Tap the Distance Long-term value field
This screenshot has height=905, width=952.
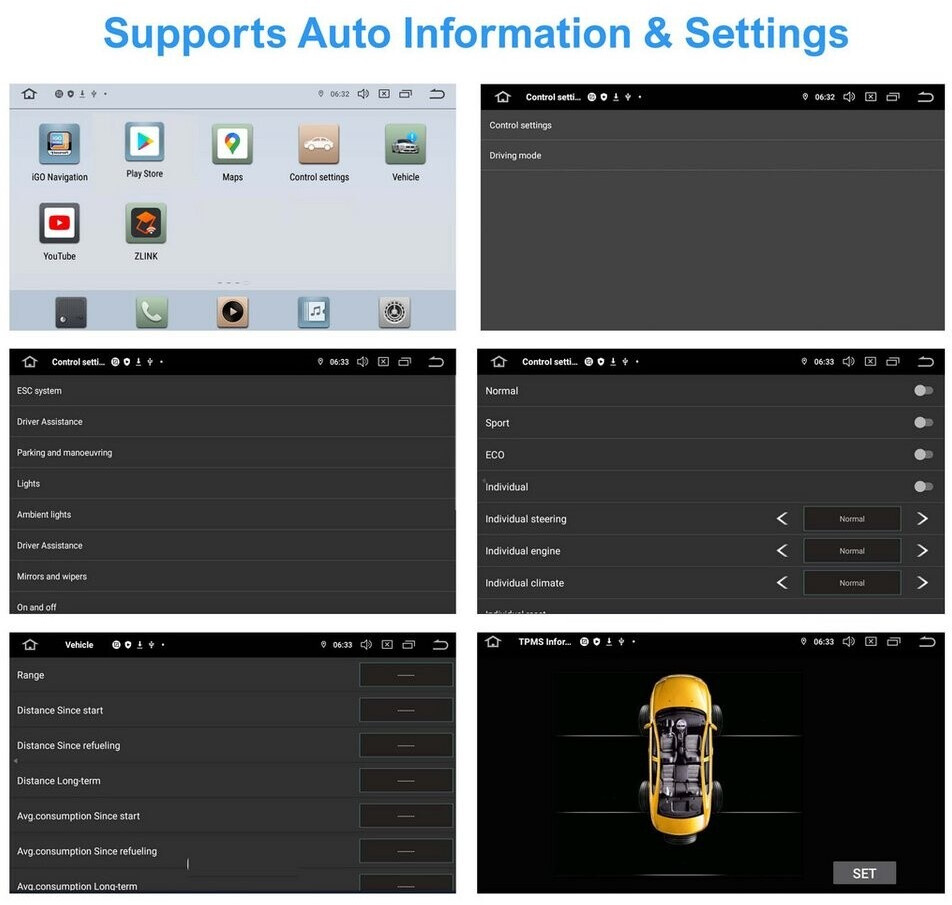pyautogui.click(x=406, y=781)
